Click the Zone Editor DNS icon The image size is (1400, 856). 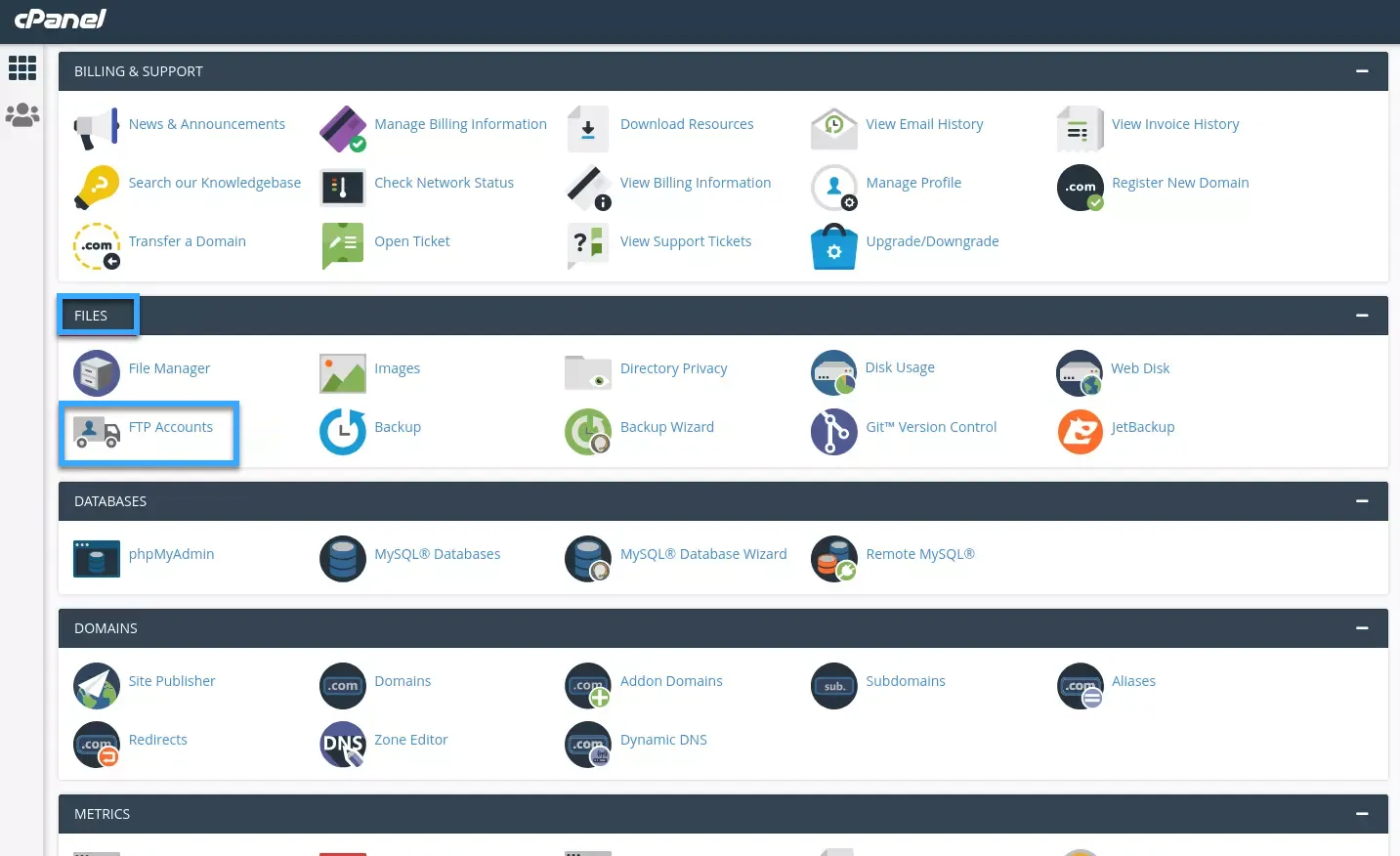[x=343, y=745]
